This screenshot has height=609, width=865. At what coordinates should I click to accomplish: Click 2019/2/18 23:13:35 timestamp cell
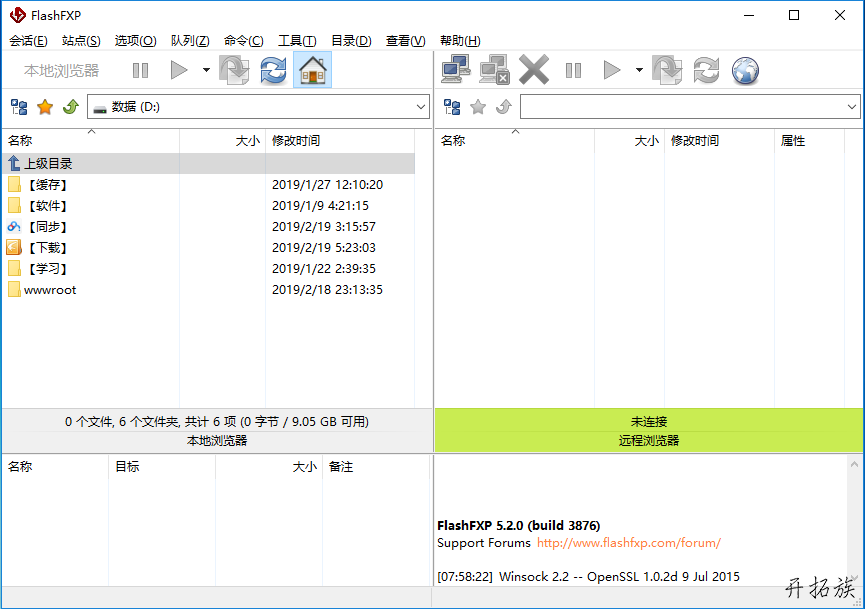pyautogui.click(x=327, y=290)
